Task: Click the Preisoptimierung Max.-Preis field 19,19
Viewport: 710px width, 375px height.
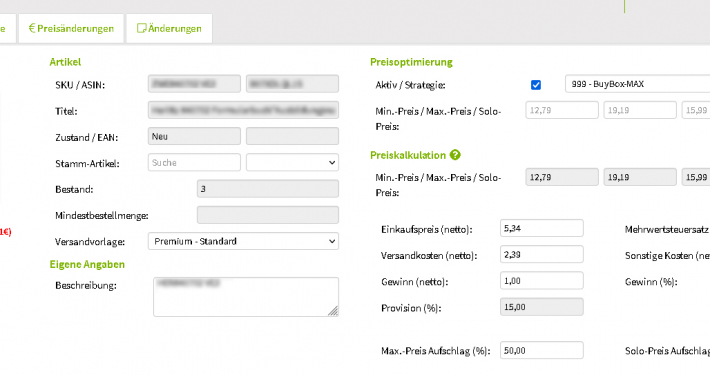Action: coord(640,110)
